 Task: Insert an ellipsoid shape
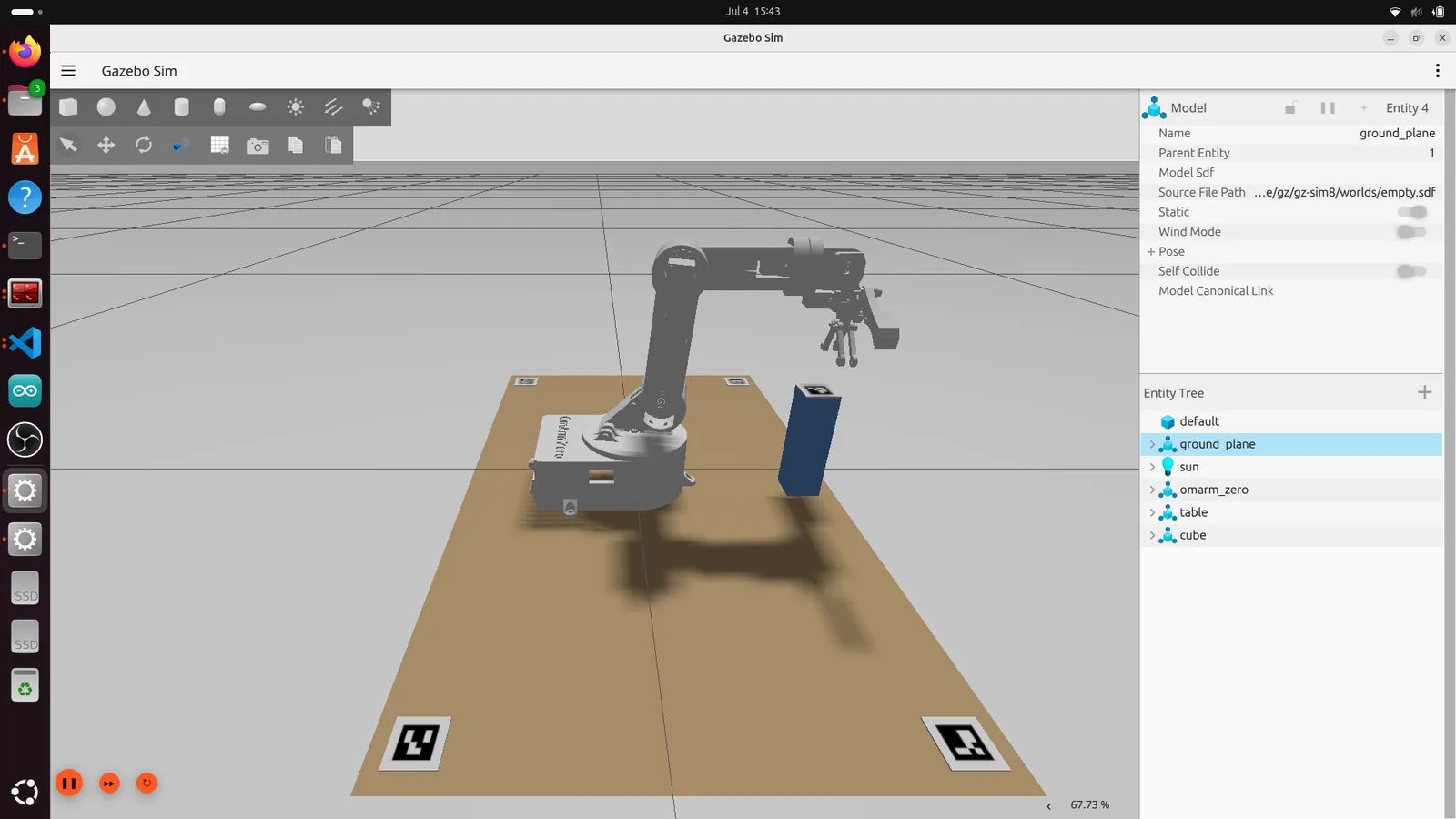[258, 107]
